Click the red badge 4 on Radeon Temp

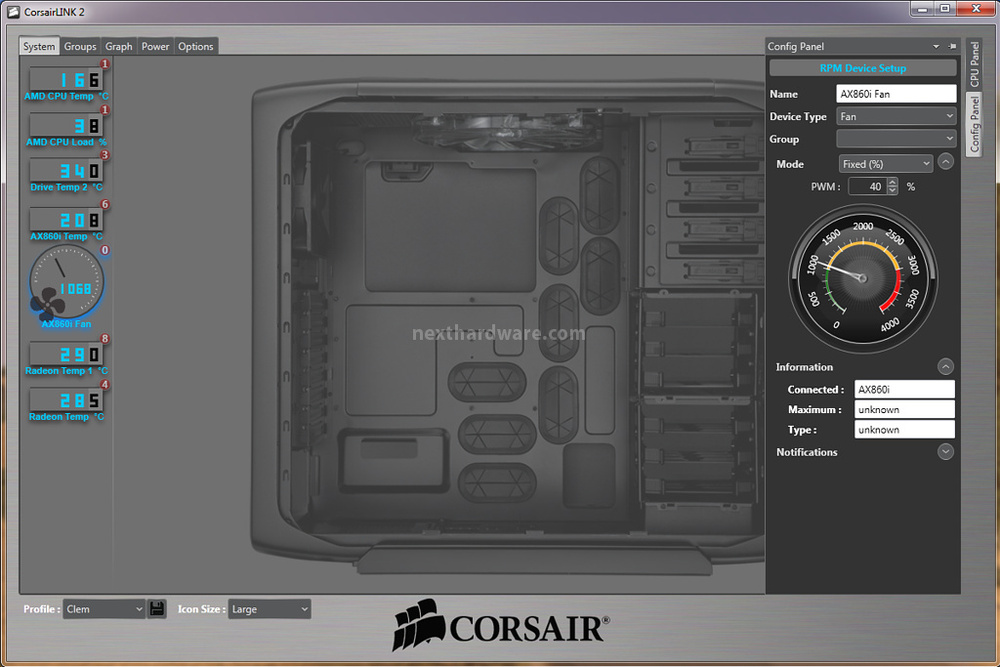[x=105, y=385]
